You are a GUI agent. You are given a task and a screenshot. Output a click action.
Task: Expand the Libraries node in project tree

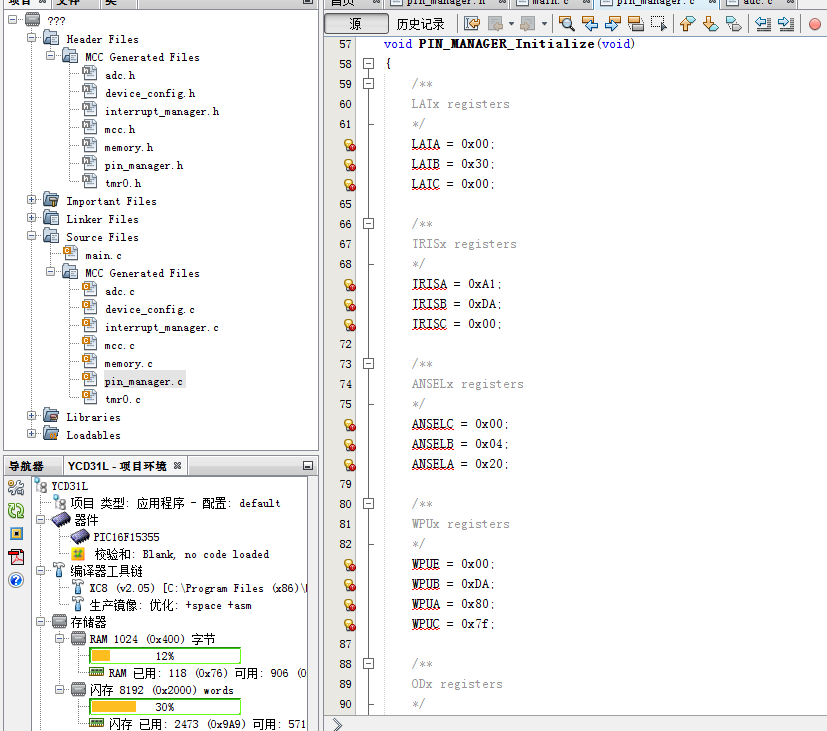pyautogui.click(x=32, y=417)
